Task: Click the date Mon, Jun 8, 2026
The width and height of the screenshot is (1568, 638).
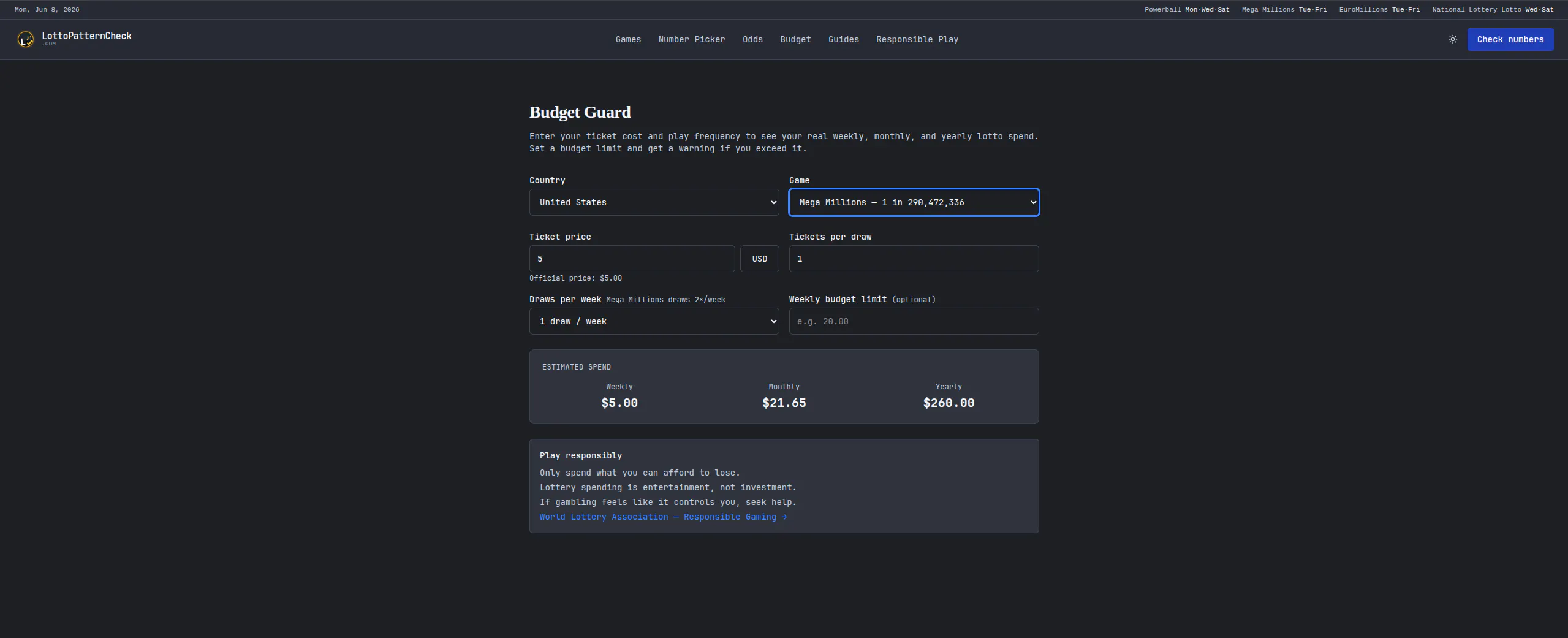Action: tap(47, 9)
